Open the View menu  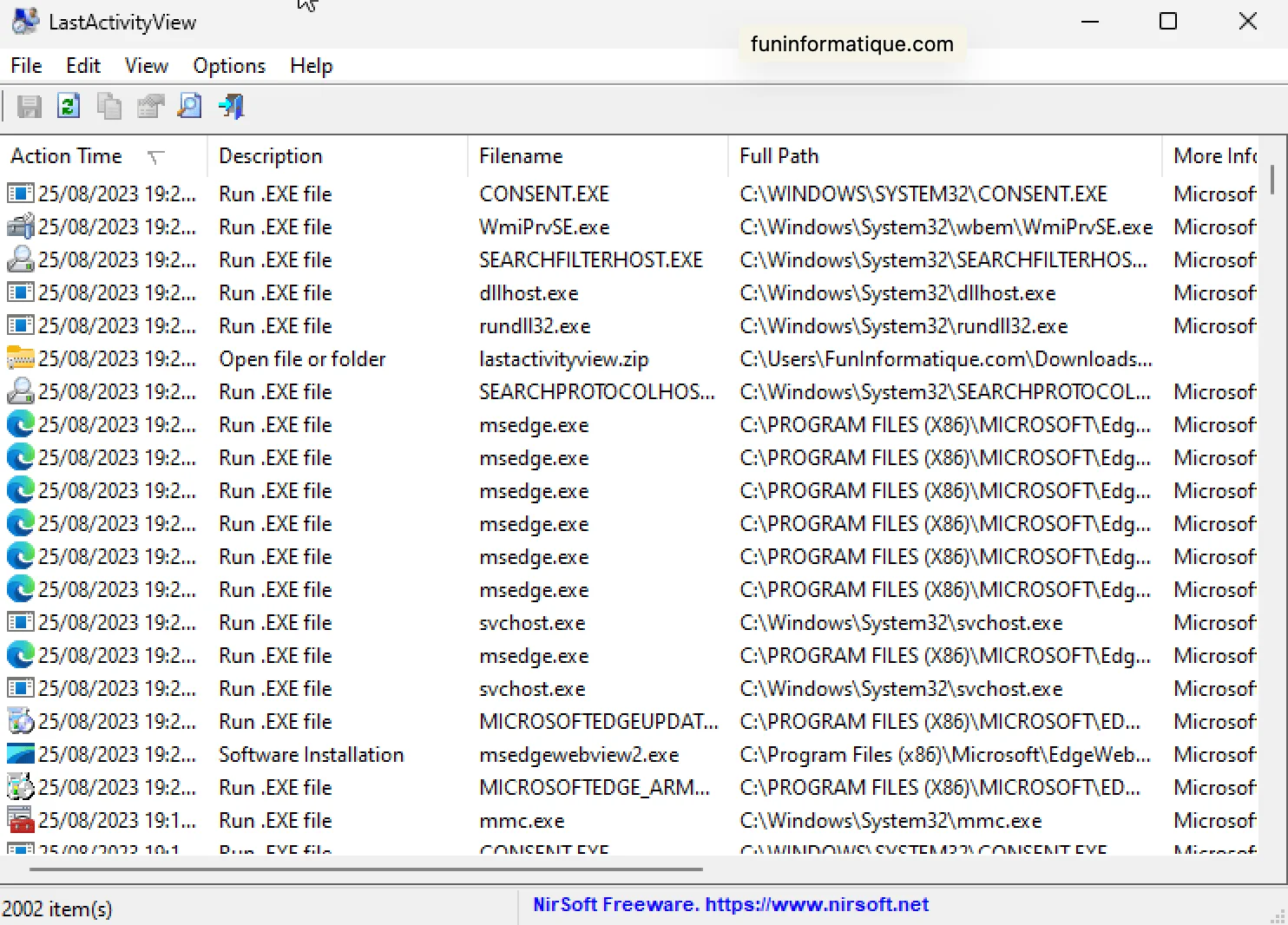coord(146,65)
